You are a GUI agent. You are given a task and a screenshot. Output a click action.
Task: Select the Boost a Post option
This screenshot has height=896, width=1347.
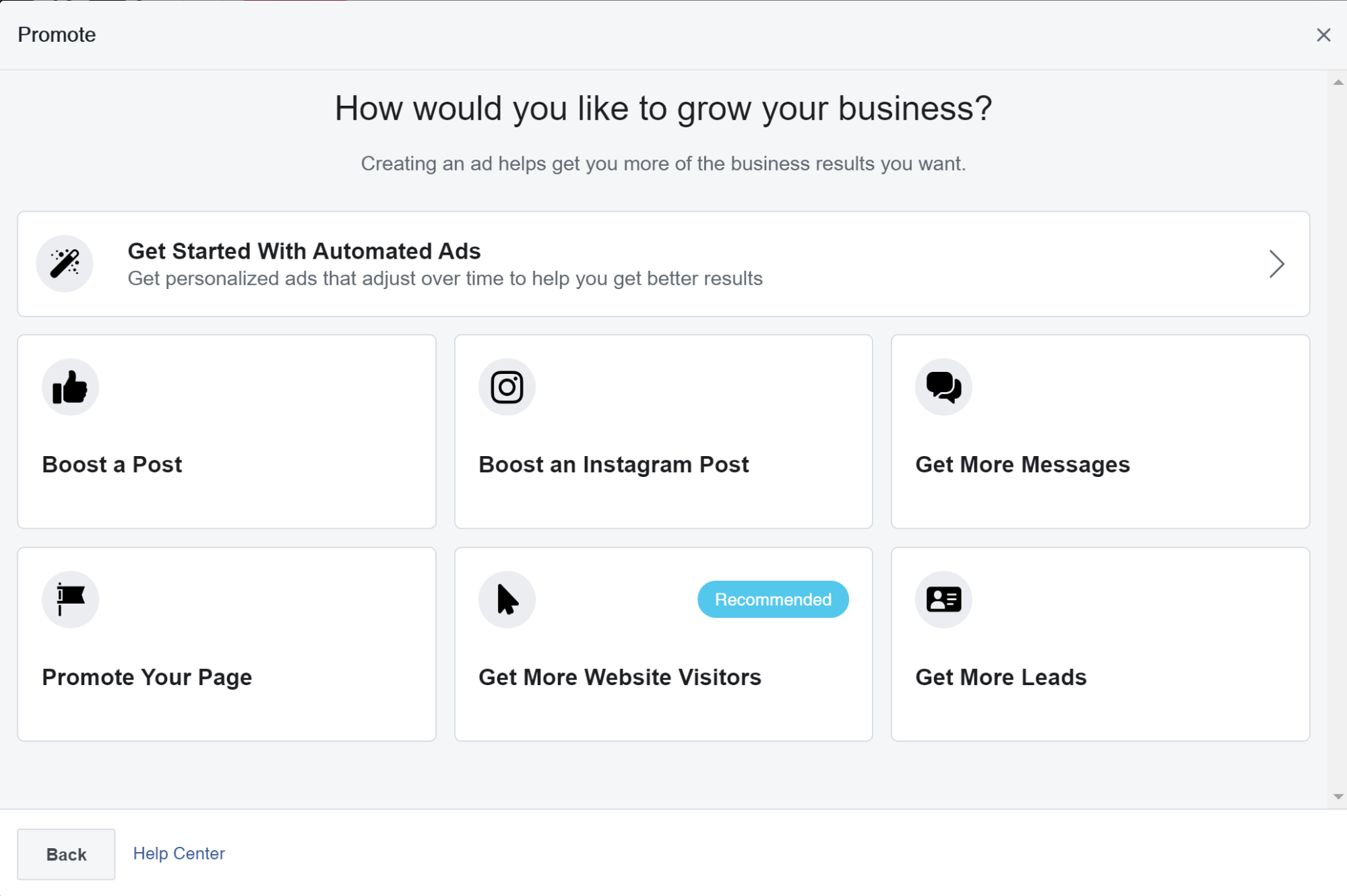[226, 432]
